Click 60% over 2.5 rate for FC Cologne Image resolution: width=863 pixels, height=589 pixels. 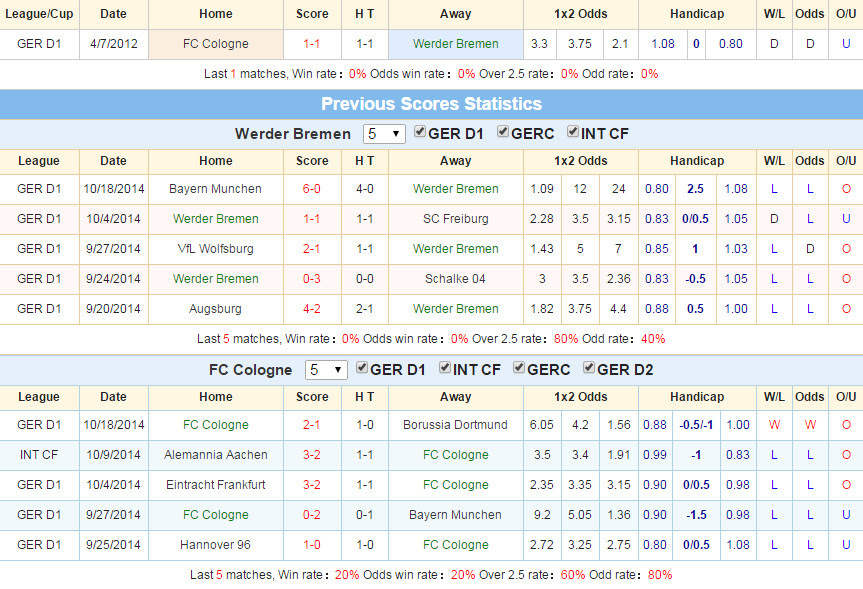coord(573,575)
